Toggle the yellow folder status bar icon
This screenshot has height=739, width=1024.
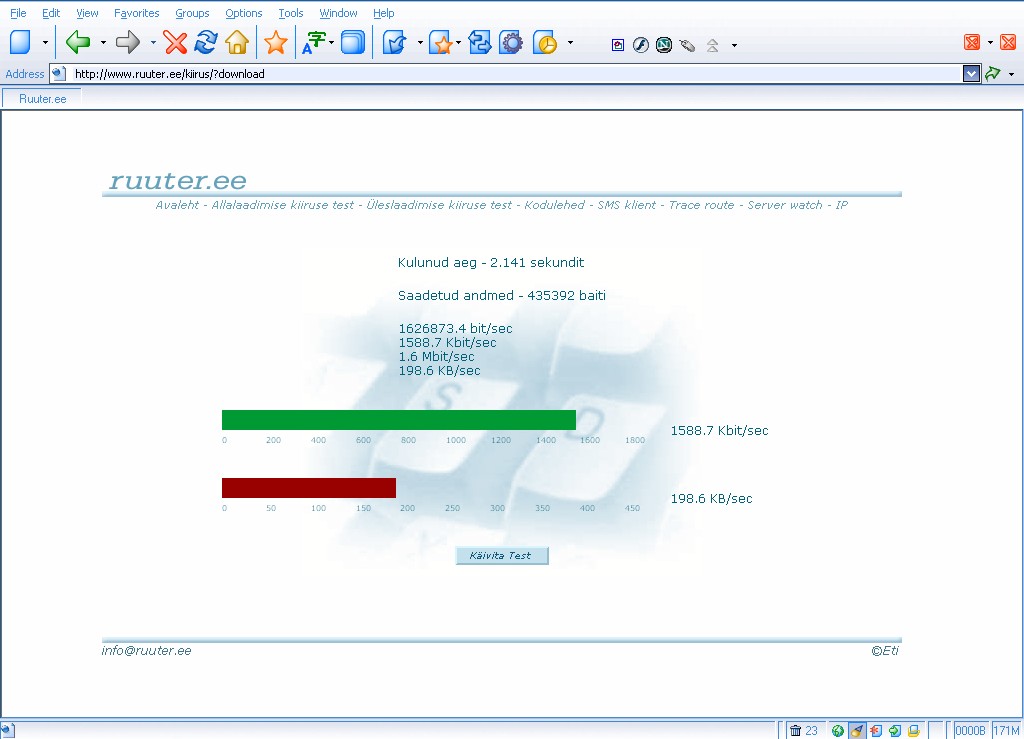coord(914,731)
